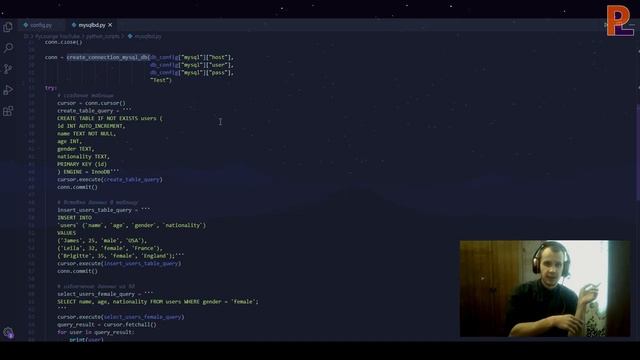Open the Source Control view

(x=8, y=69)
